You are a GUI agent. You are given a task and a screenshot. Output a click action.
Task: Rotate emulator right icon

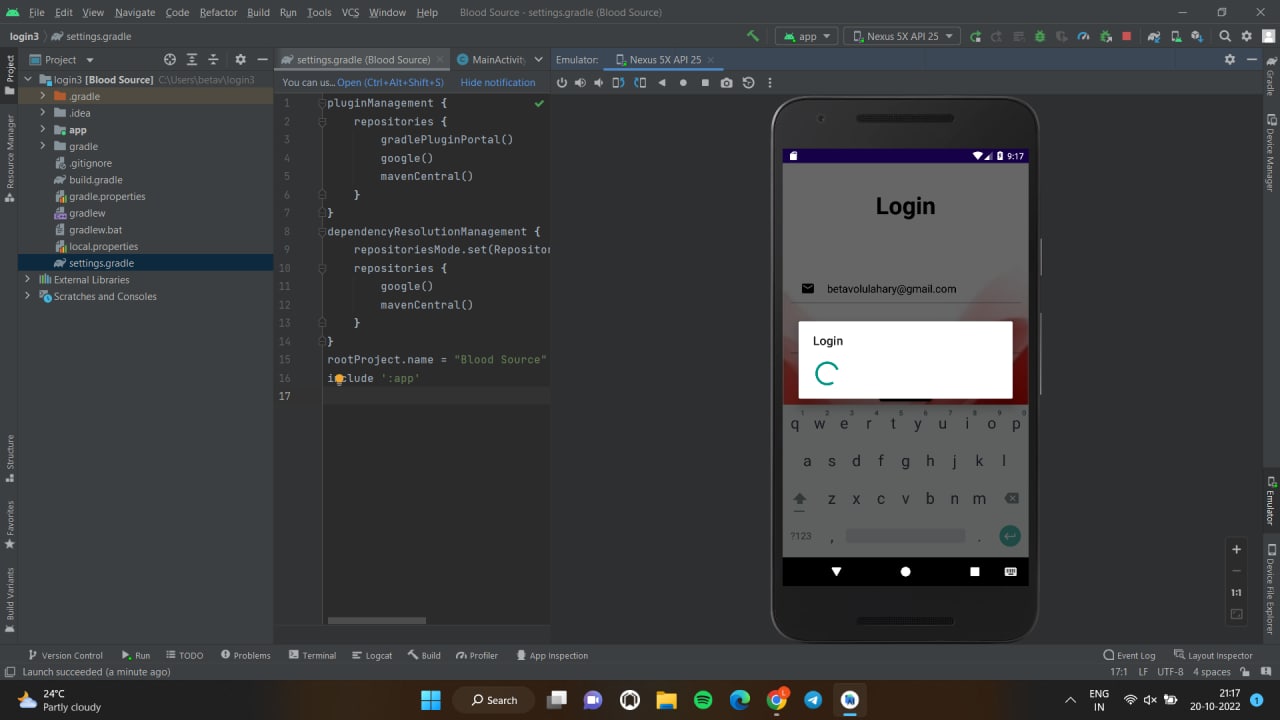pos(639,83)
